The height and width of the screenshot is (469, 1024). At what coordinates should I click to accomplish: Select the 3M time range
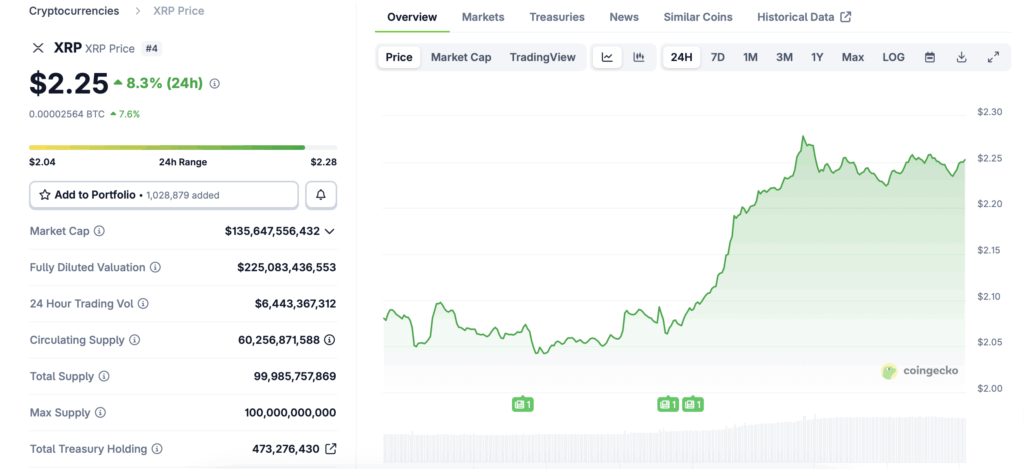click(784, 57)
